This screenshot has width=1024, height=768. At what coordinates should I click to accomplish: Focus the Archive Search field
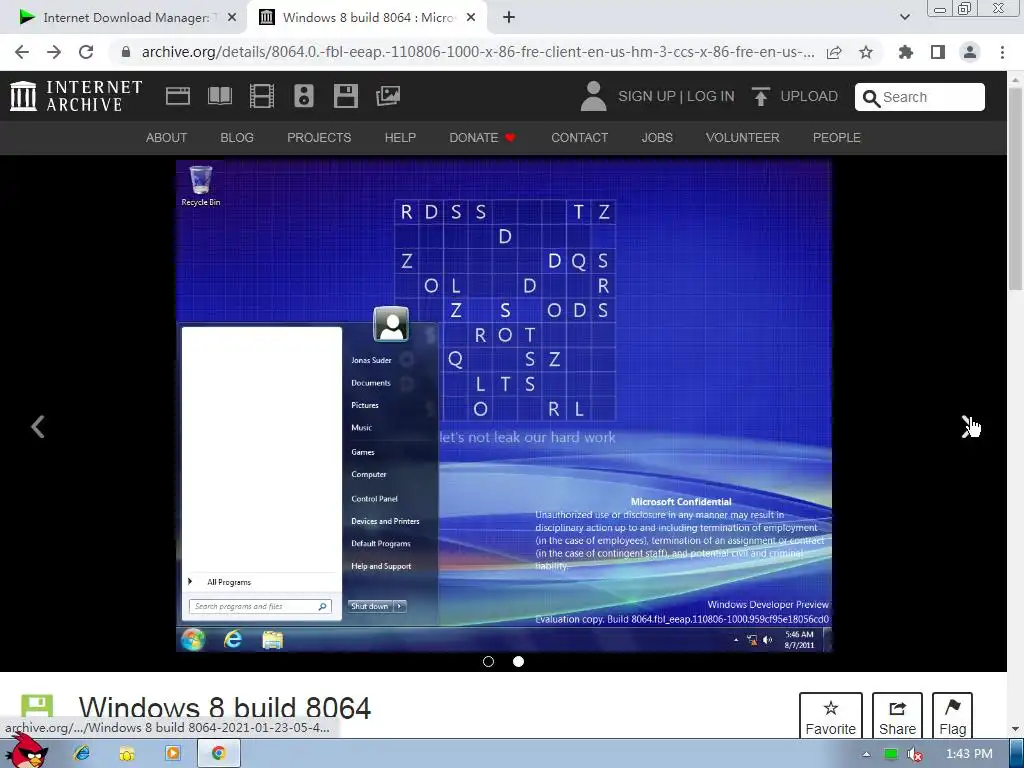point(920,97)
